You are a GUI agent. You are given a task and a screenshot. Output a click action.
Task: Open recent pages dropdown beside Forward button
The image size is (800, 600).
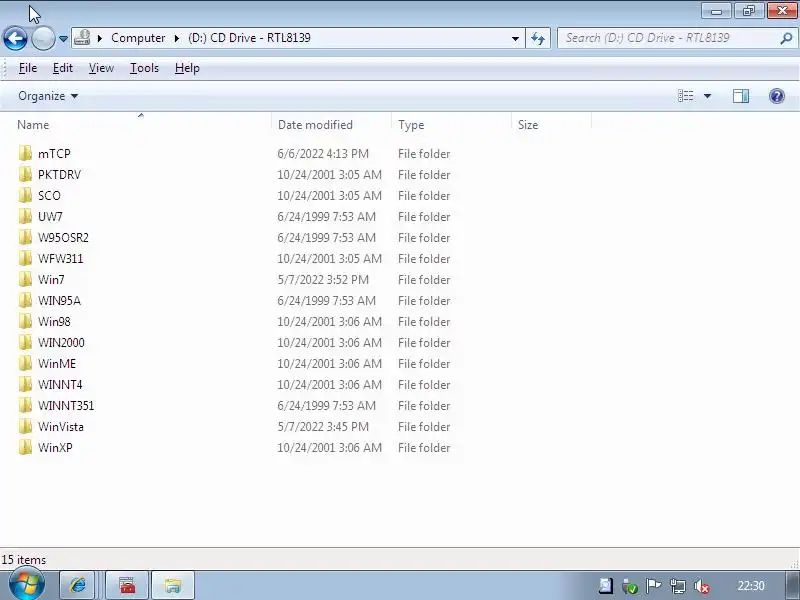[x=63, y=39]
